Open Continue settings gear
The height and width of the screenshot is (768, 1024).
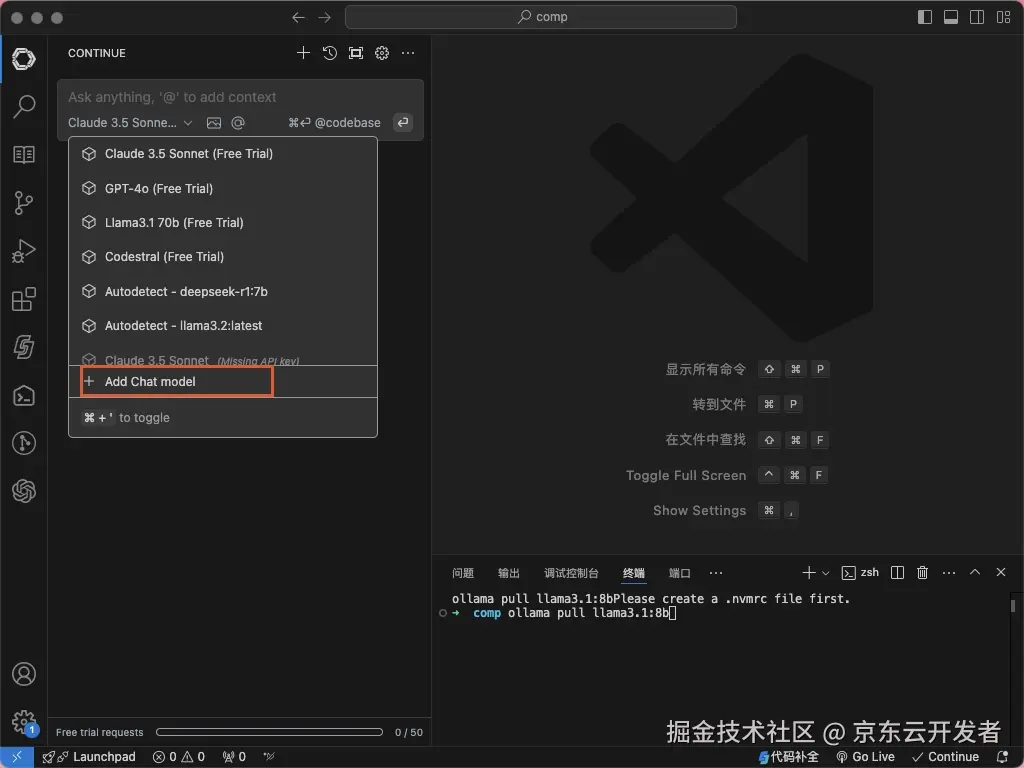click(x=381, y=53)
